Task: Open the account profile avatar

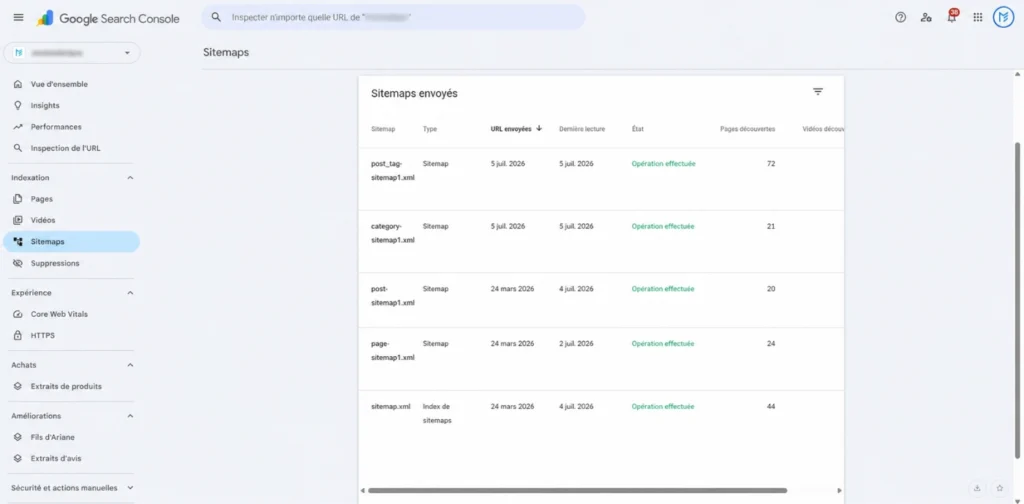Action: point(1003,18)
